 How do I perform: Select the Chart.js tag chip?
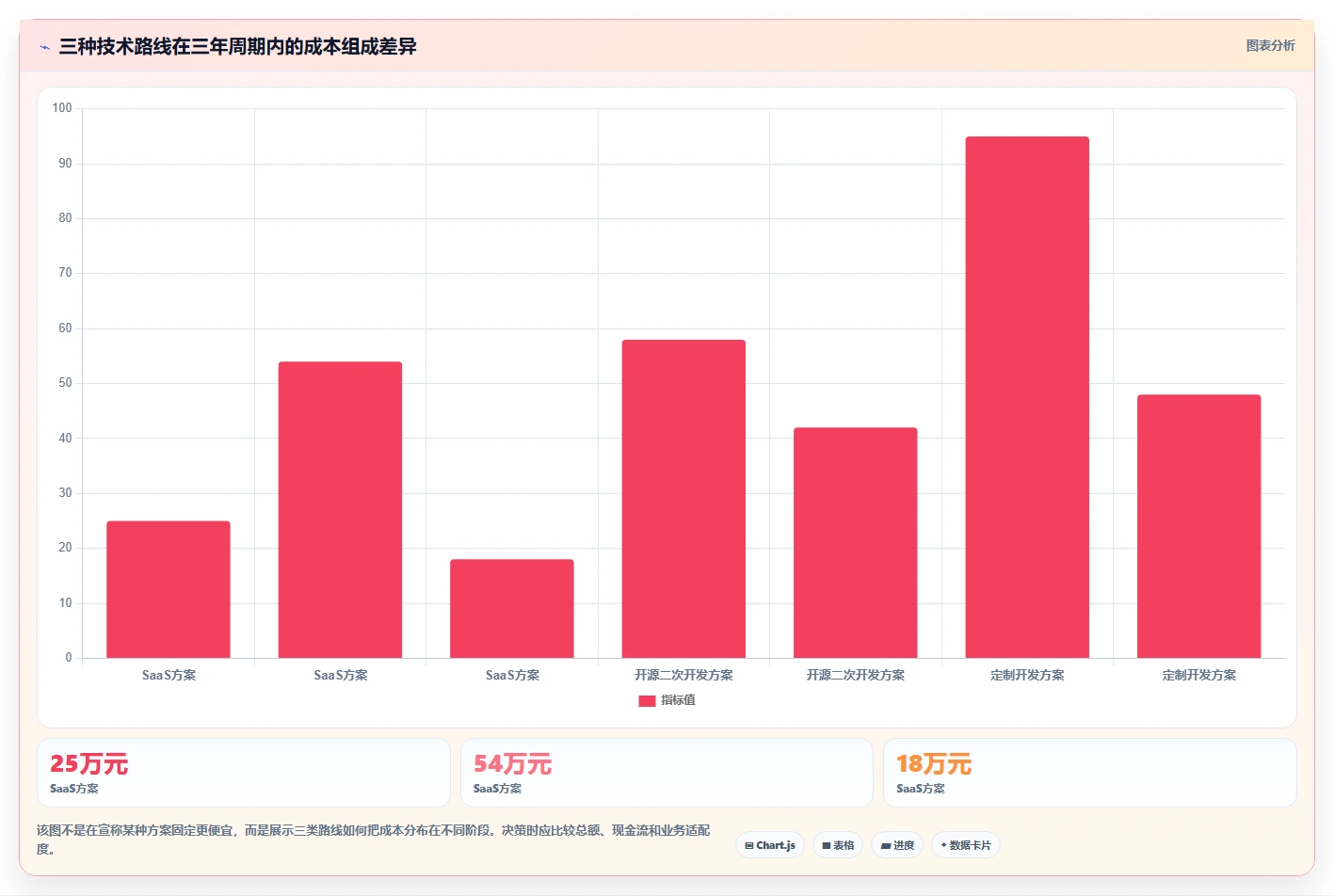pos(770,845)
